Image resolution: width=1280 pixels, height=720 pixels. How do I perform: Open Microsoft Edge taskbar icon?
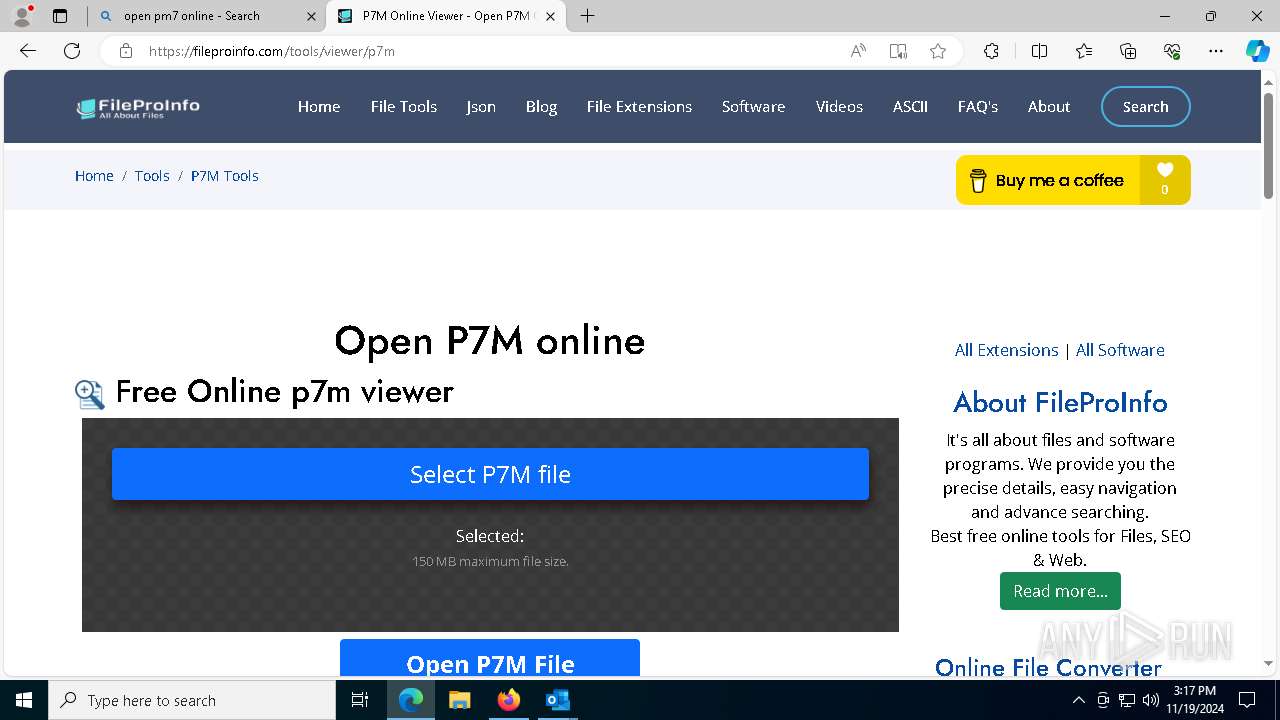point(411,700)
